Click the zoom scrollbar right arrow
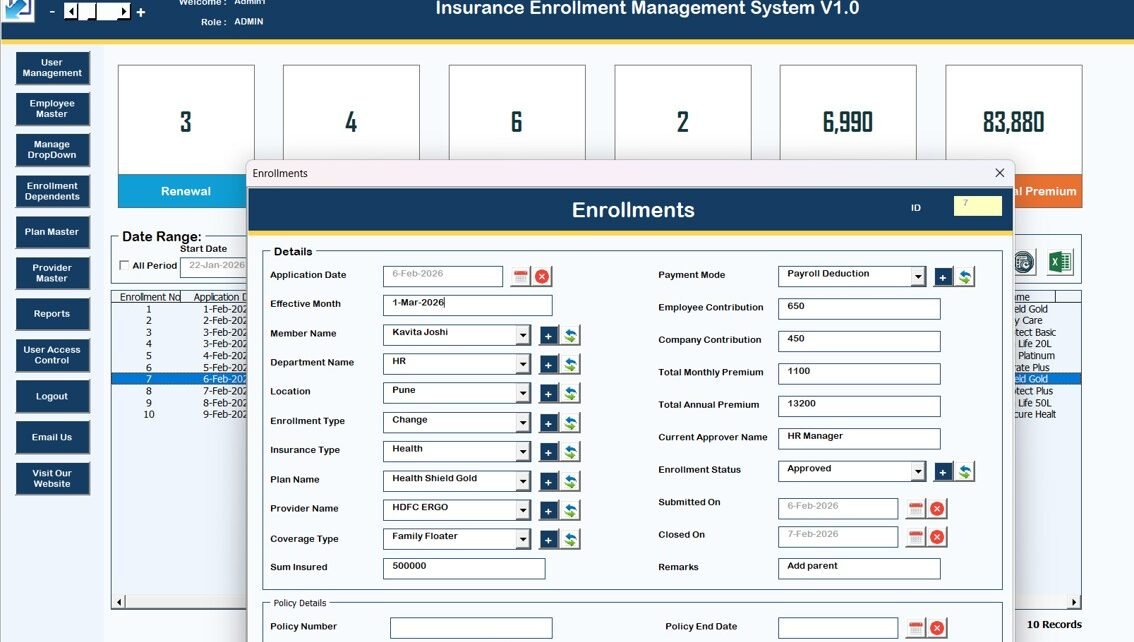Viewport: 1134px width, 642px height. point(124,12)
